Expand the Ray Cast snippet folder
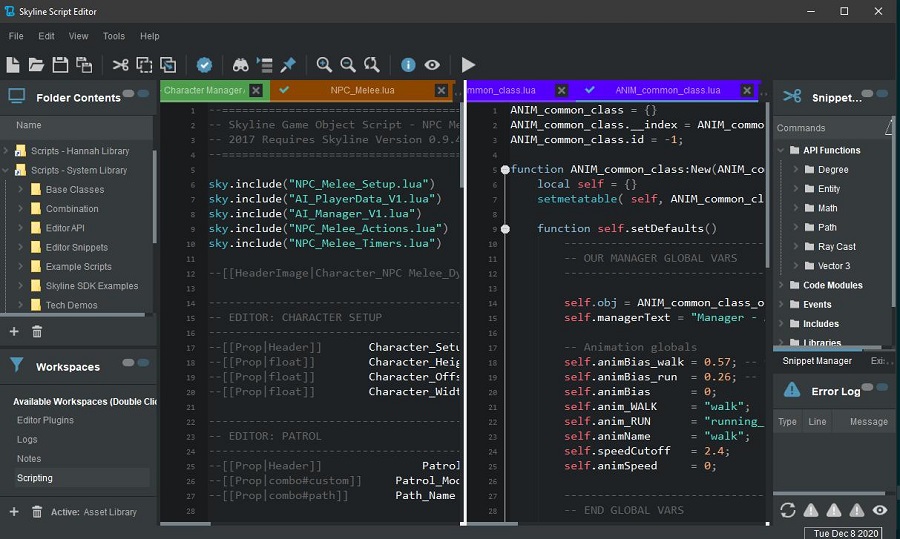 point(796,246)
